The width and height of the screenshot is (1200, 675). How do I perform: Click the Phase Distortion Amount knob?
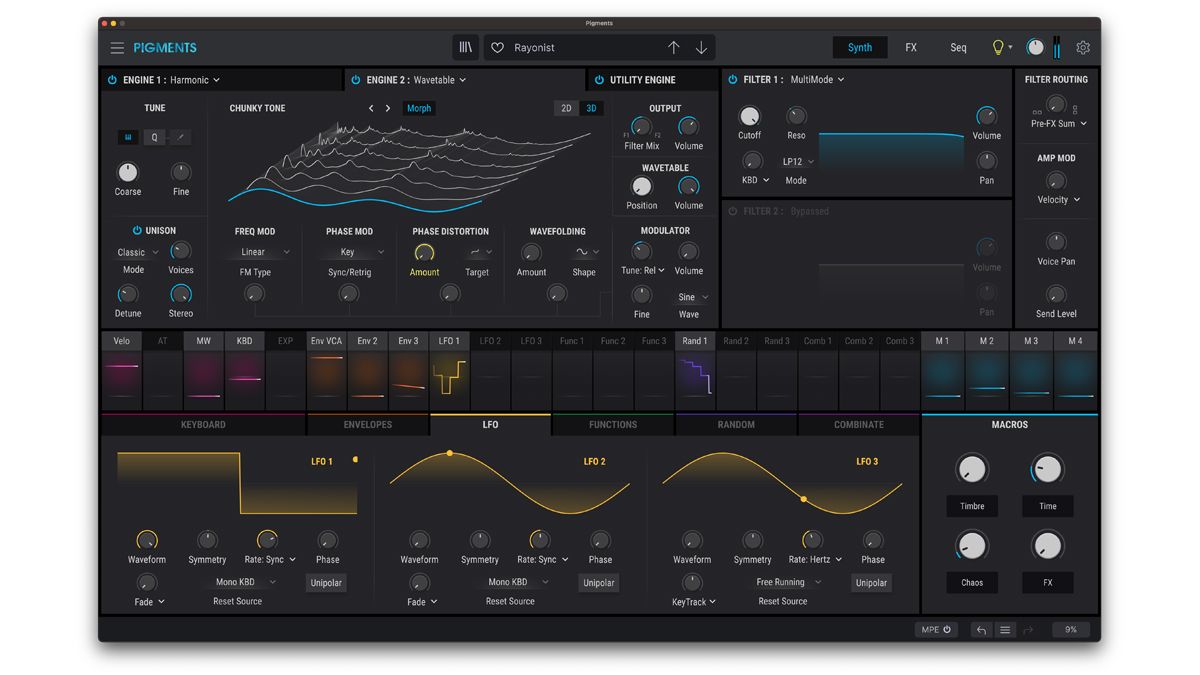coord(424,252)
